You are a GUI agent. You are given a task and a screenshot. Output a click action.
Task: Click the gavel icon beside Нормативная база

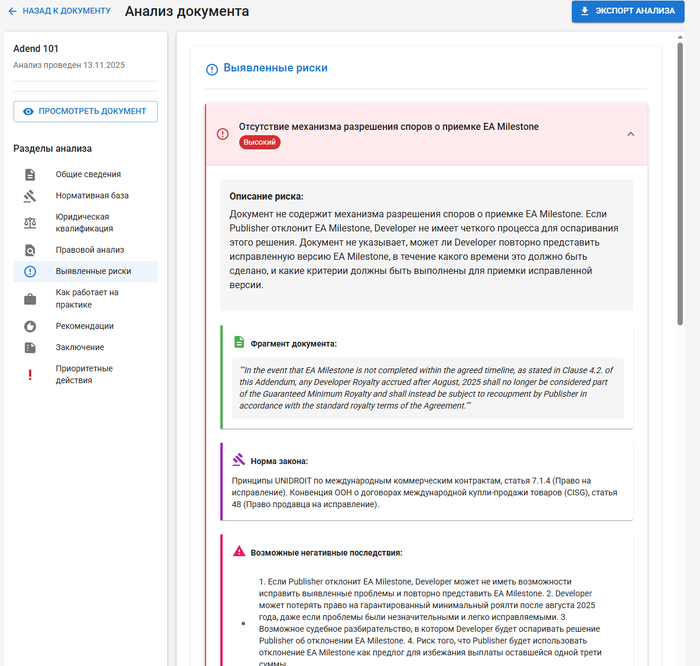[x=30, y=196]
